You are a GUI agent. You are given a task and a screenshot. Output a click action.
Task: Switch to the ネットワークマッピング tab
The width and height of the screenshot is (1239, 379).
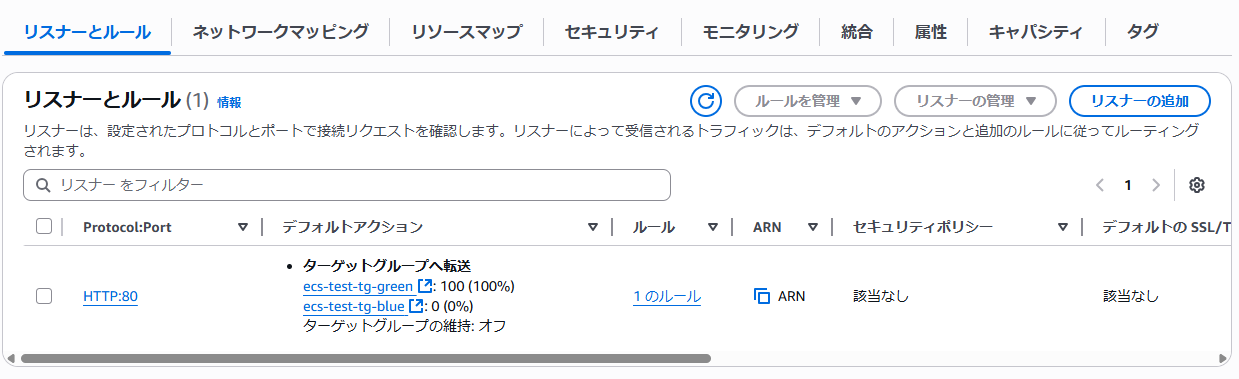point(280,31)
